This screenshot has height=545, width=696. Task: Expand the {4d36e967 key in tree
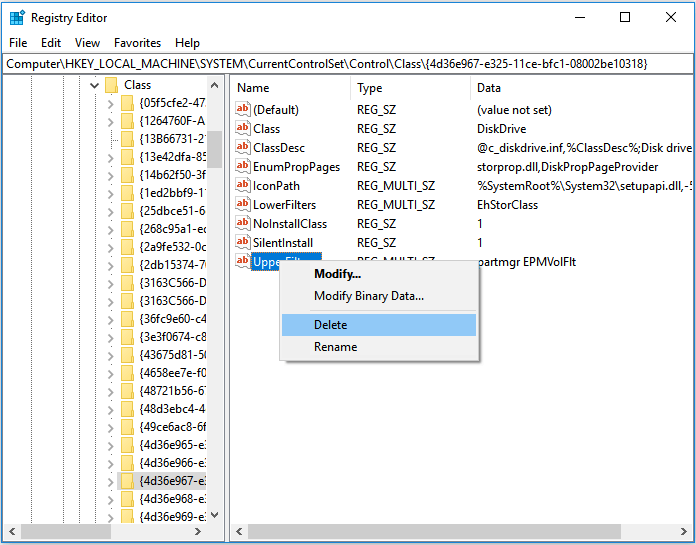point(110,480)
